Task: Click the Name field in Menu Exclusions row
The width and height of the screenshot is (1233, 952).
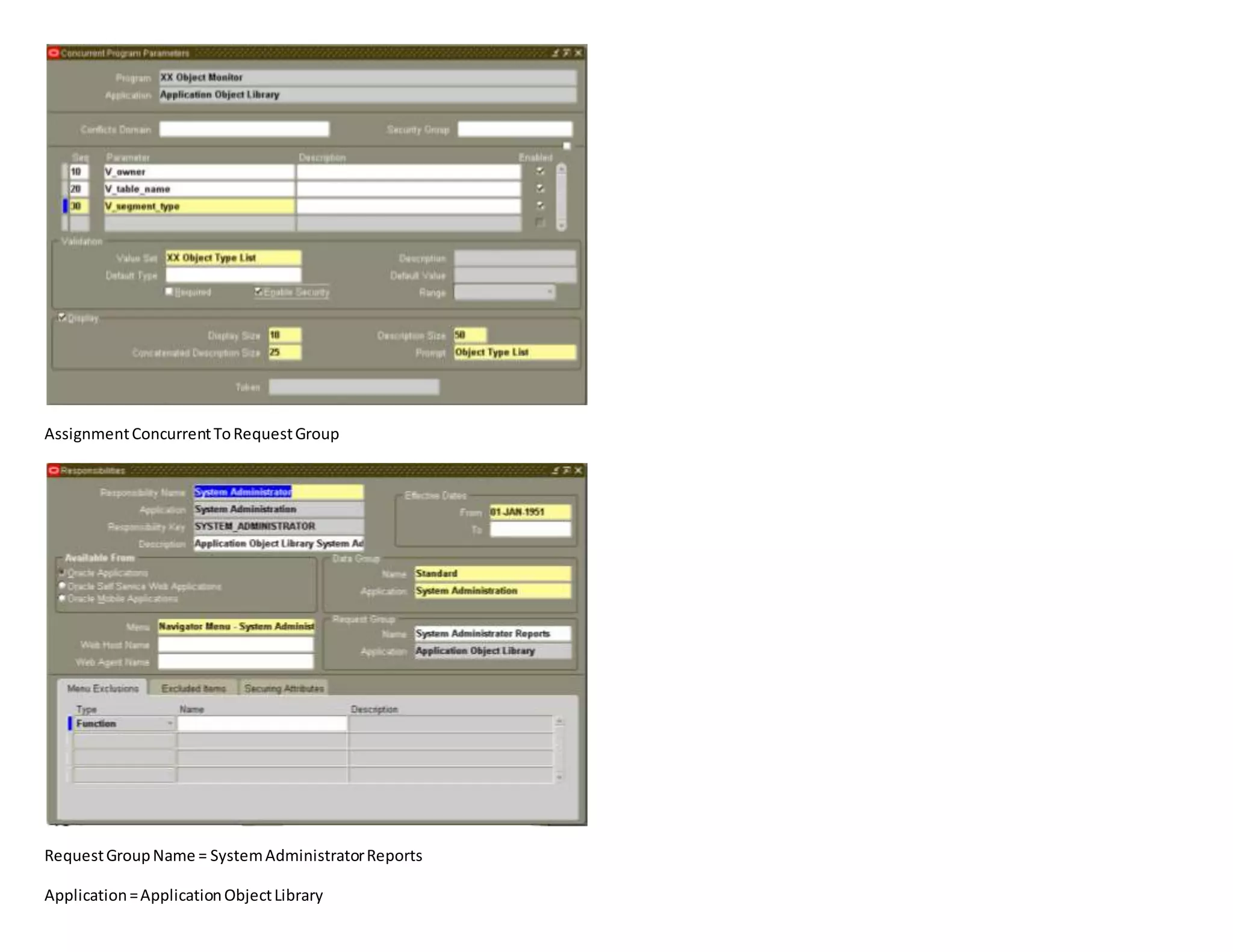Action: pos(262,723)
